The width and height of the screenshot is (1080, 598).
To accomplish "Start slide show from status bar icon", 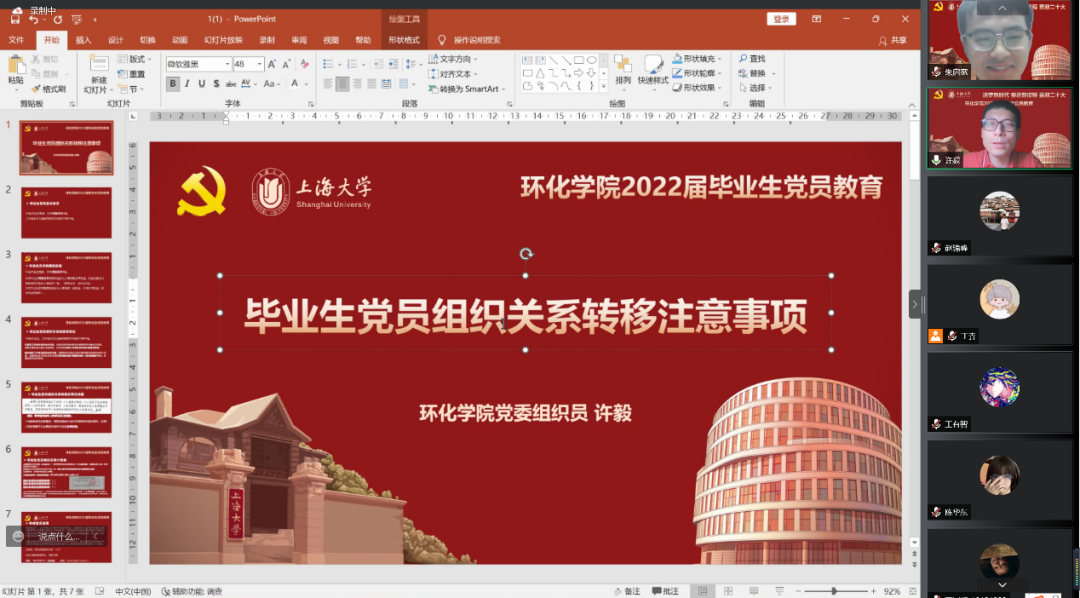I will (779, 591).
